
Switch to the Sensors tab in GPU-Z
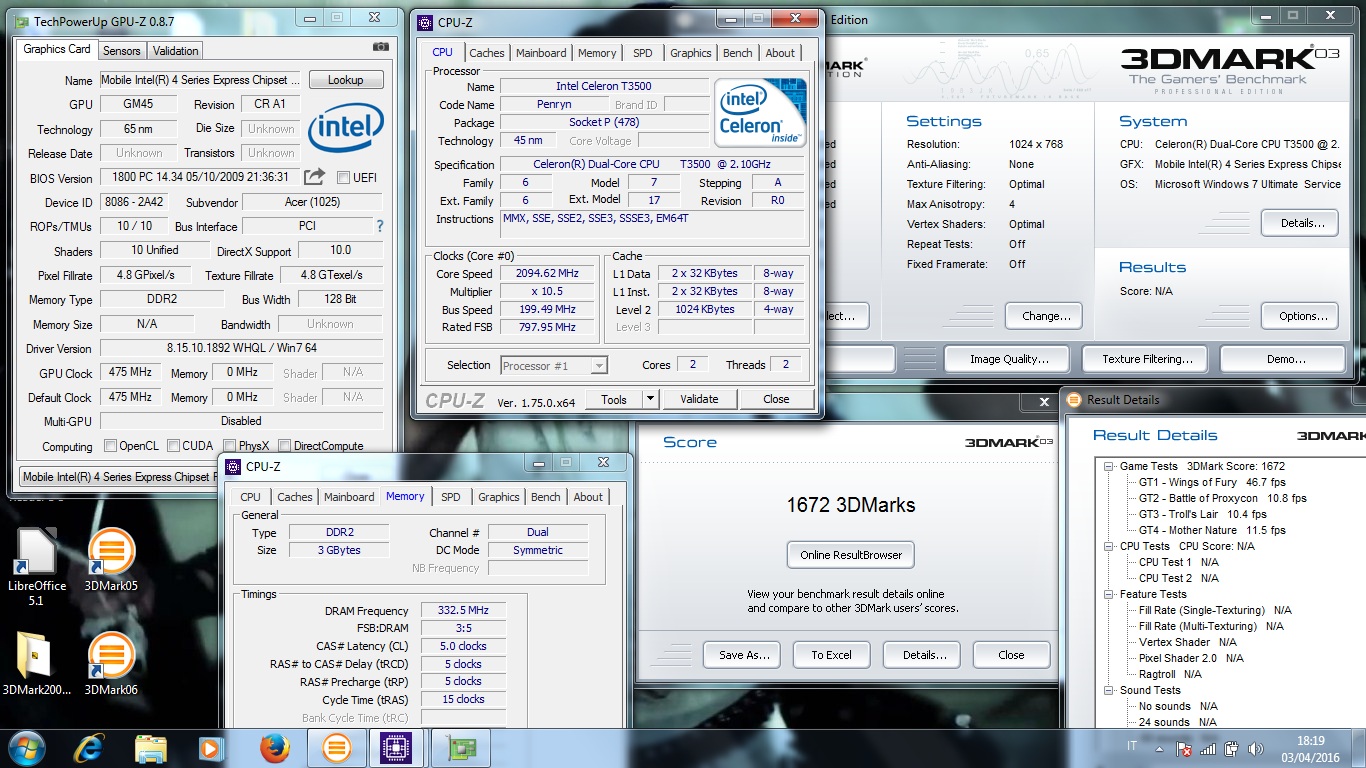click(122, 51)
